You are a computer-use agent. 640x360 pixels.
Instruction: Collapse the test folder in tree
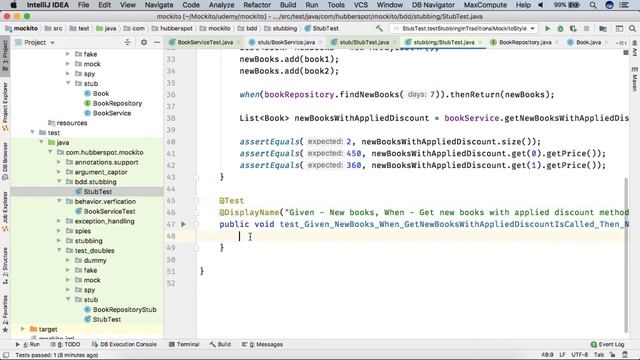(32, 132)
